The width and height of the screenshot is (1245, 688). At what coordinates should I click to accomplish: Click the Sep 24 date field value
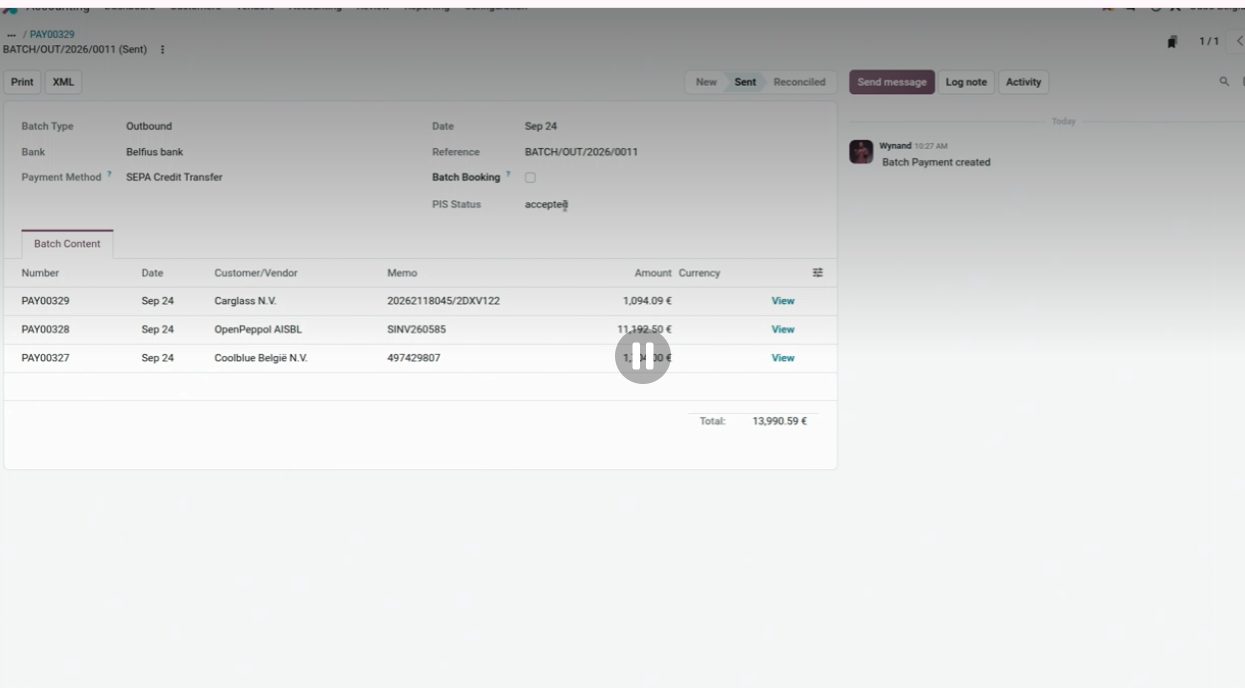click(x=541, y=126)
